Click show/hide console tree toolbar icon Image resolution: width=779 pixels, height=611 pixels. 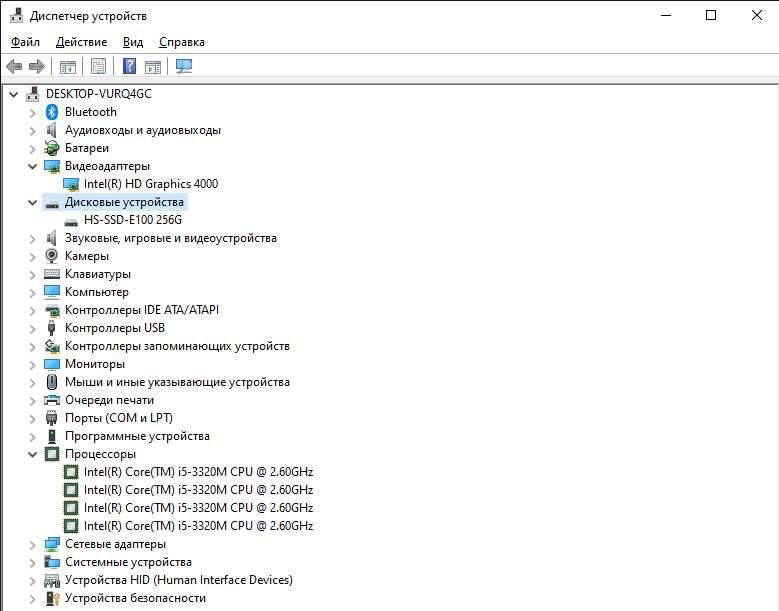tap(68, 66)
